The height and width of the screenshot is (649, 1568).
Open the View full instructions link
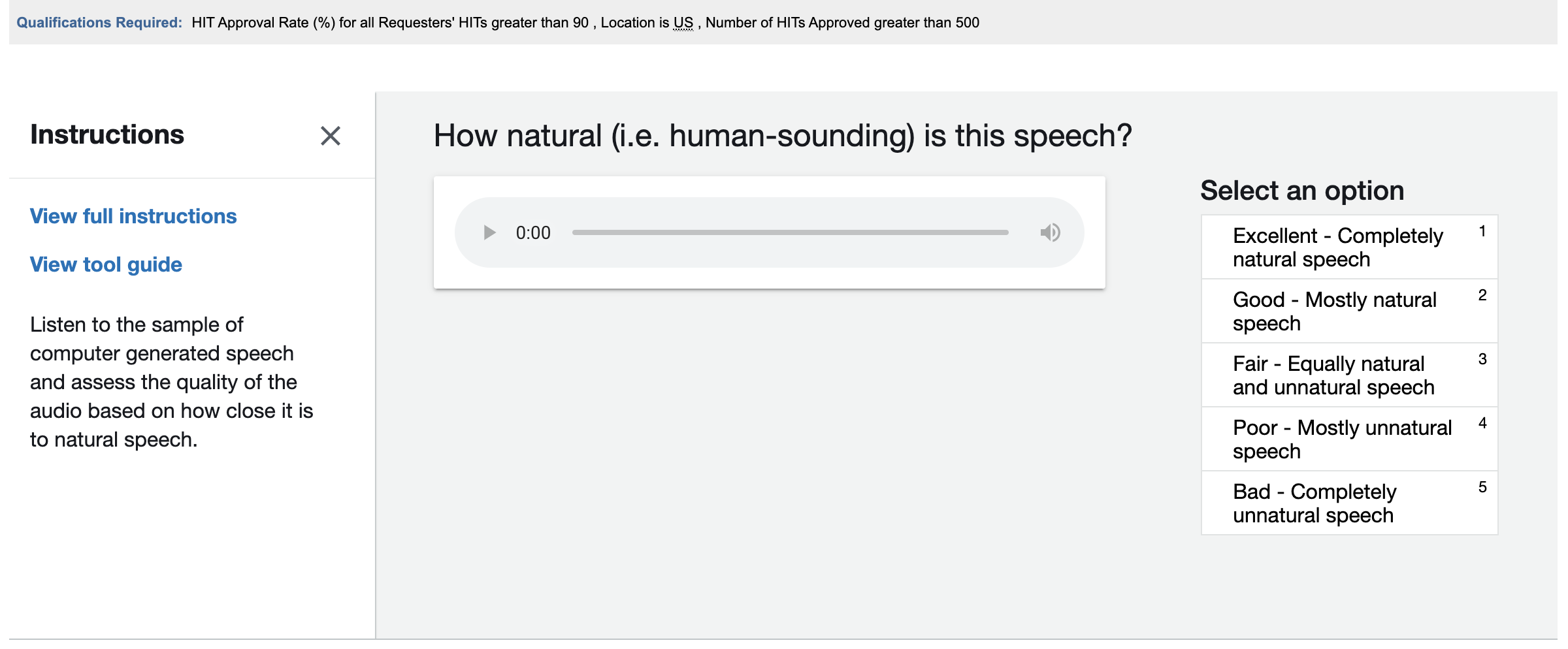[x=133, y=216]
